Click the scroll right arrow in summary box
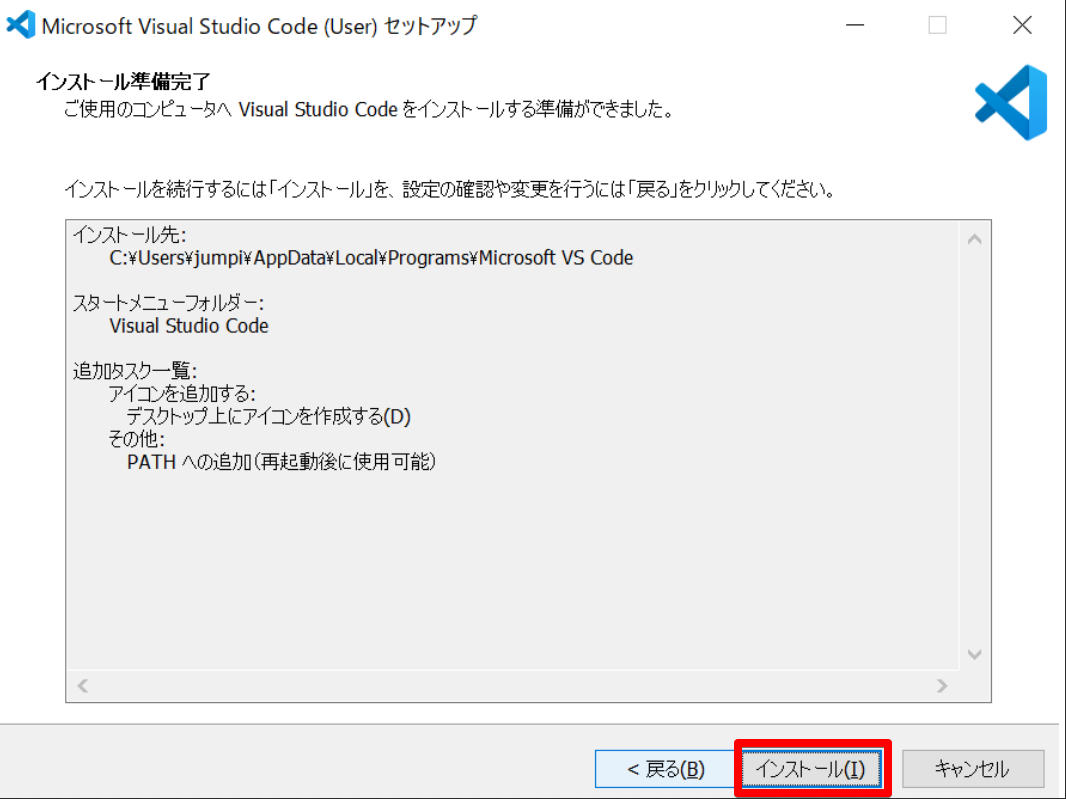This screenshot has height=799, width=1066. point(942,685)
